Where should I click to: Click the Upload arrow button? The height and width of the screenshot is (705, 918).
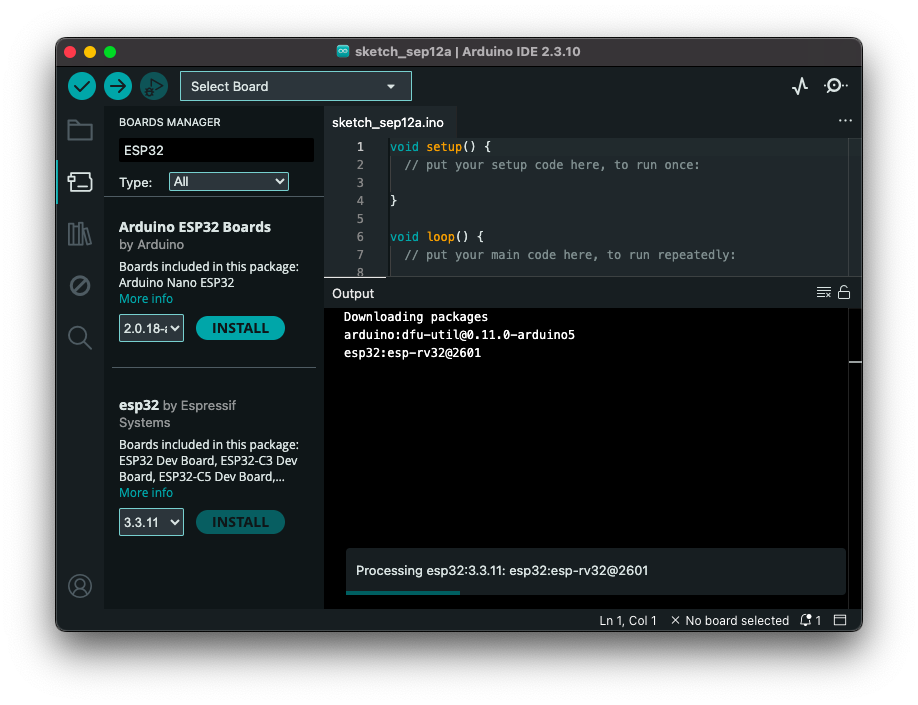pyautogui.click(x=118, y=86)
